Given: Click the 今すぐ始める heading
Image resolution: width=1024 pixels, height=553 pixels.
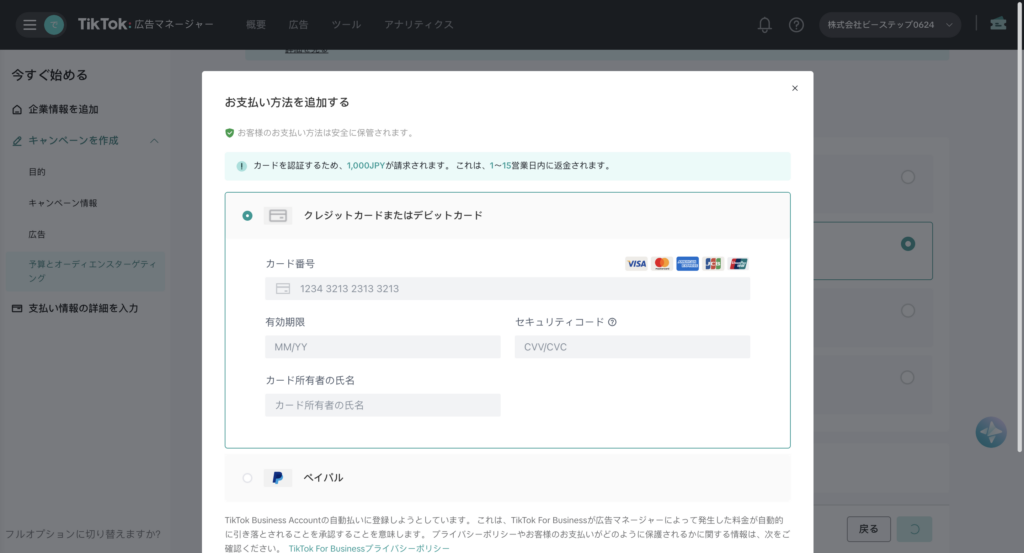Looking at the screenshot, I should coord(50,75).
